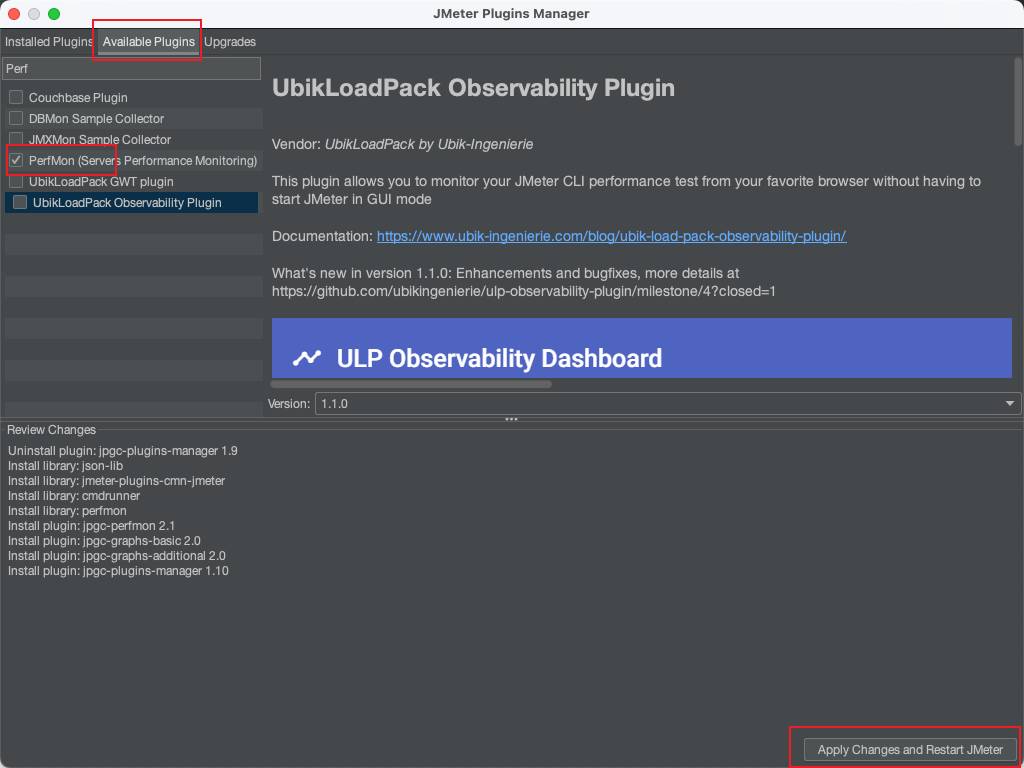Select the JMXMon Sample Collector row
This screenshot has width=1024, height=768.
tap(134, 139)
